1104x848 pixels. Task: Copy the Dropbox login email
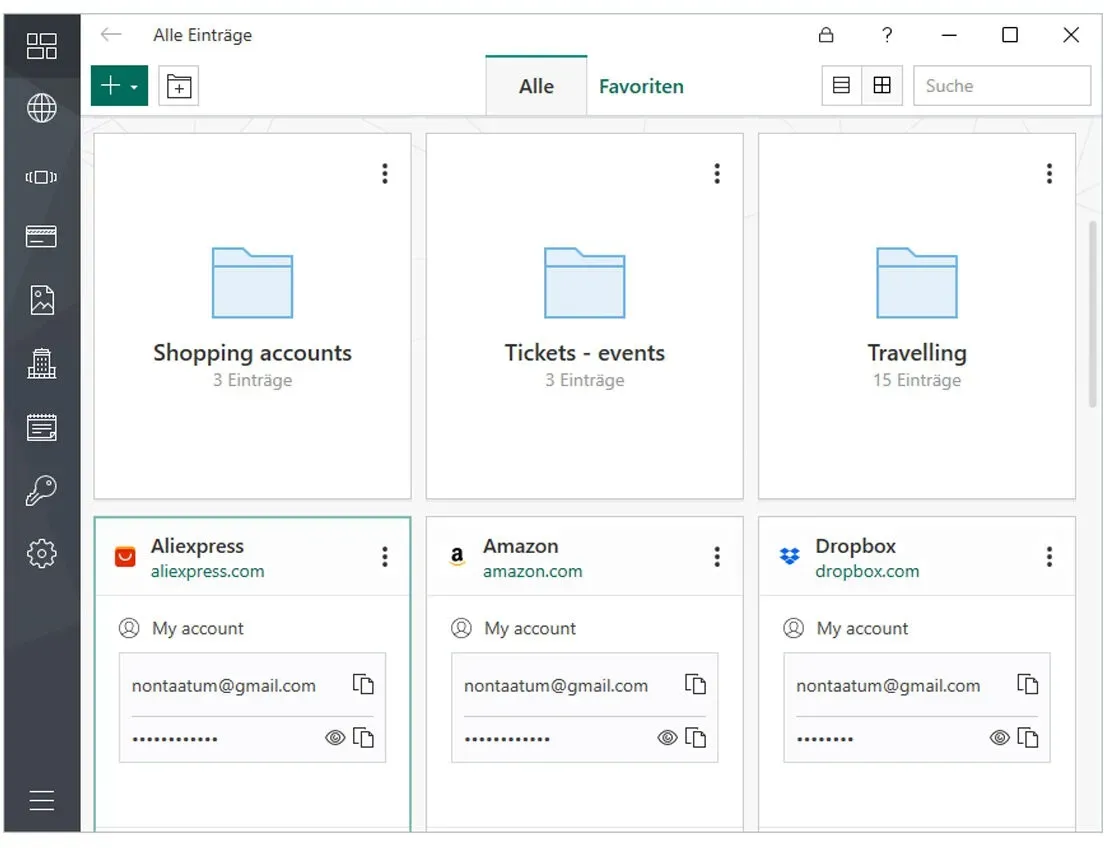1028,684
